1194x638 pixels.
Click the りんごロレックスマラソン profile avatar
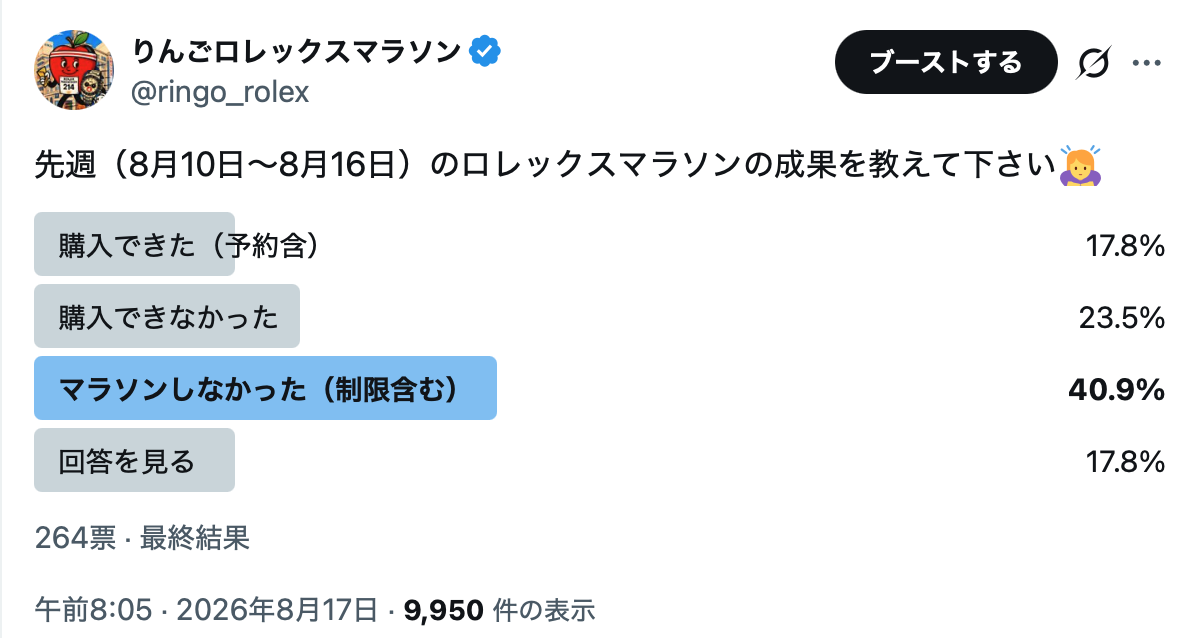[x=74, y=70]
